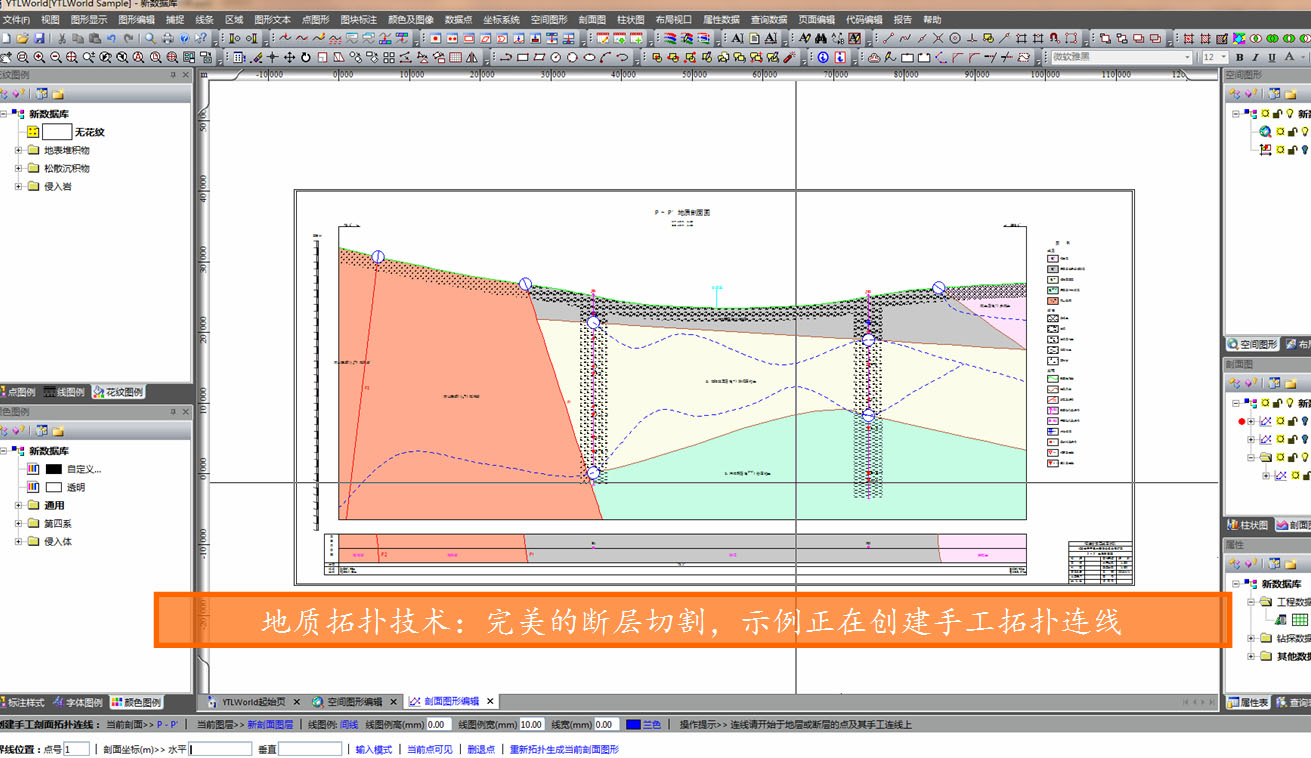Click the New file icon

(x=6, y=38)
